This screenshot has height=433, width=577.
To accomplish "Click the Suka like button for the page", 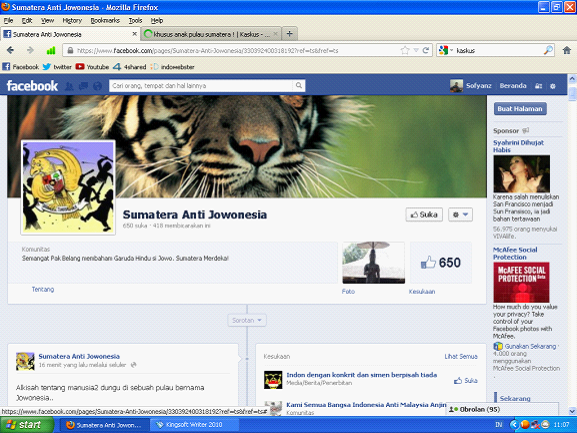I will [x=424, y=214].
